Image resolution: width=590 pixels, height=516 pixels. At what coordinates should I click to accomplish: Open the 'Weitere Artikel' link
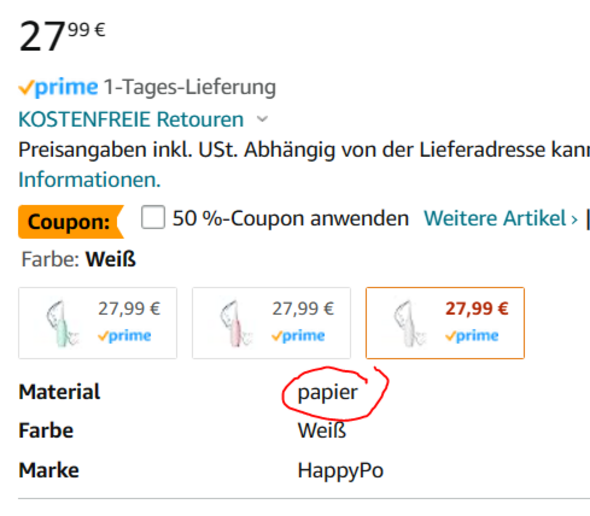[501, 218]
